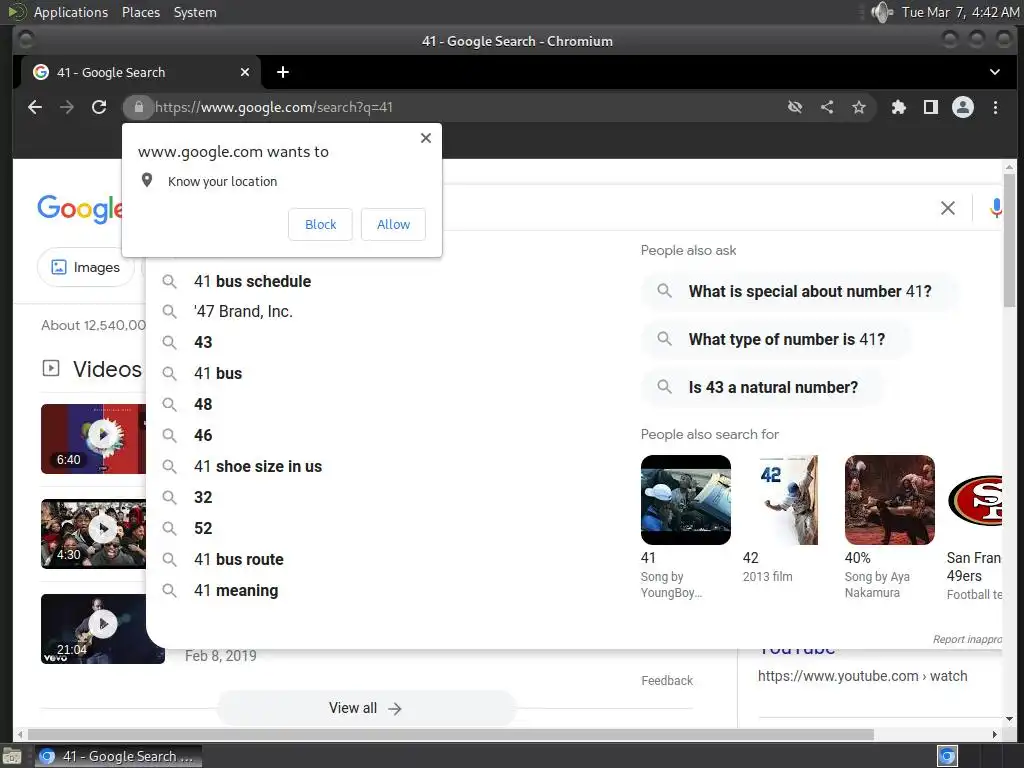Click the date and time clock
Screen dimensions: 1024x768
[x=961, y=12]
